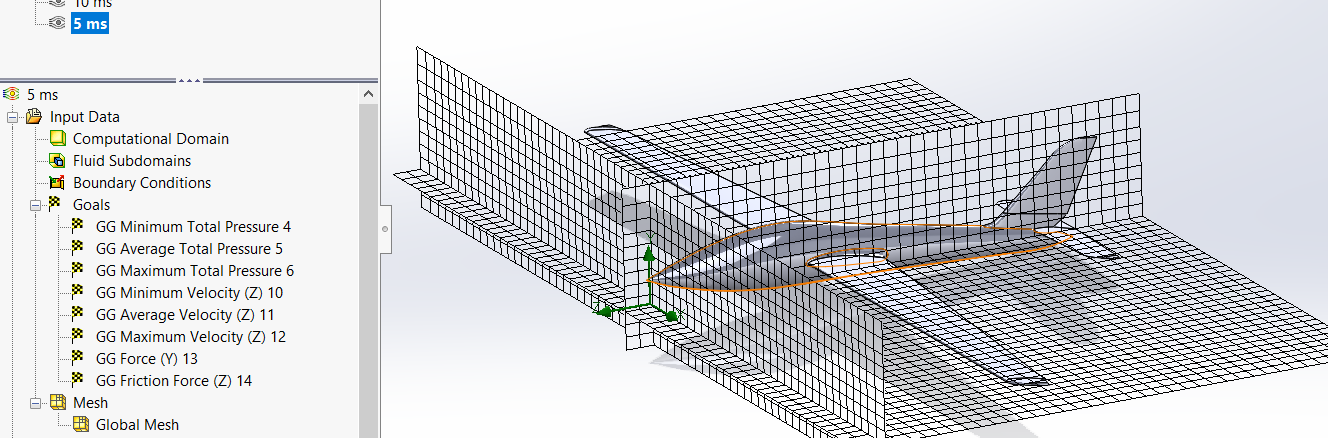Click the eye icon on the 5 ms tree root
Viewport: 1328px width, 438px height.
12,94
